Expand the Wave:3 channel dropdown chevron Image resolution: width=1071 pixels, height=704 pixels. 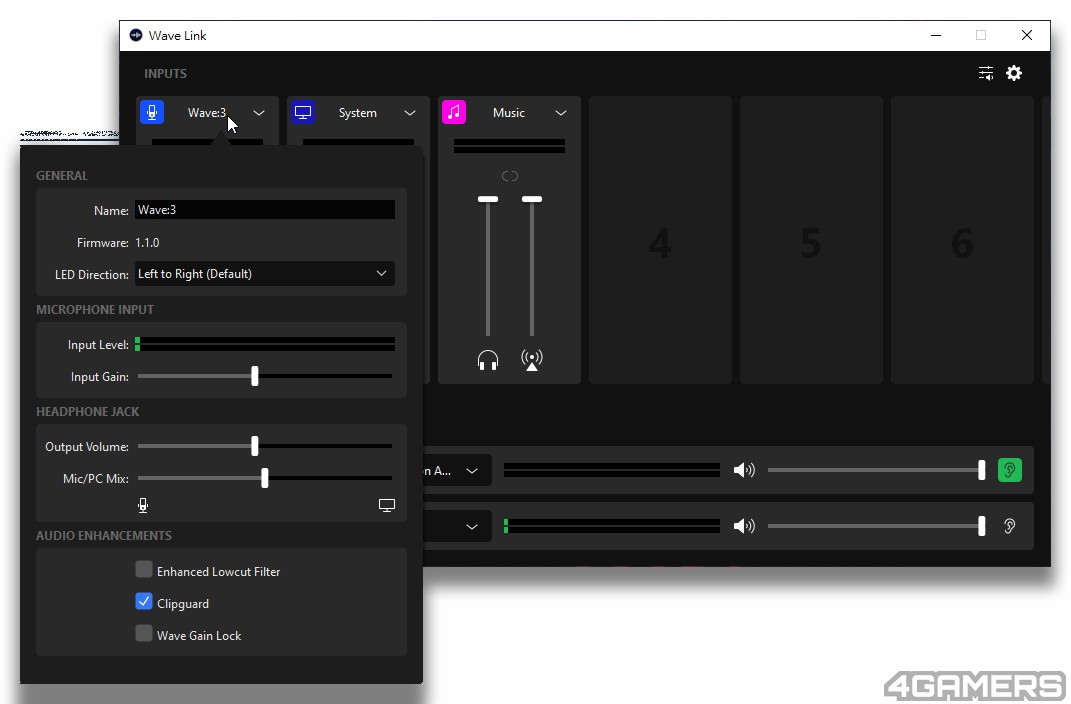[259, 113]
